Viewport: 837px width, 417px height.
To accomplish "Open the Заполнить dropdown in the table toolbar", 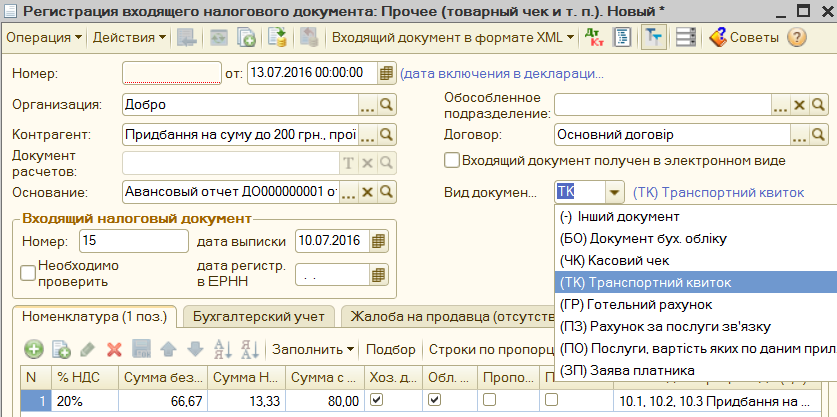I will (x=312, y=349).
